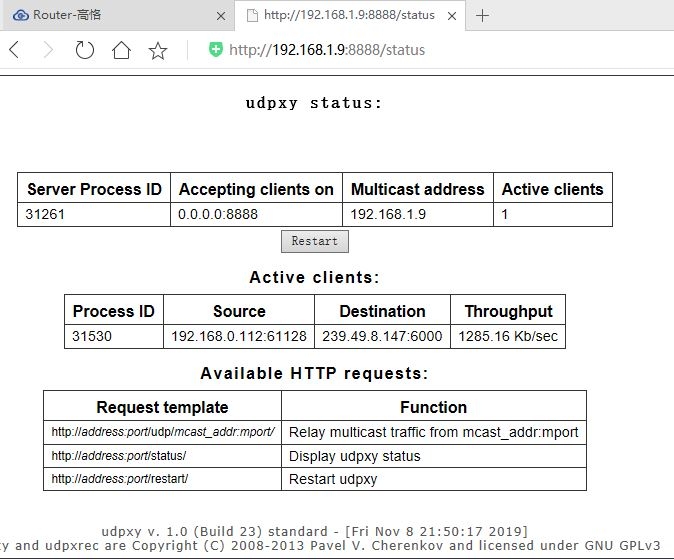
Task: Close the Router-高恪 tab
Action: (x=221, y=16)
